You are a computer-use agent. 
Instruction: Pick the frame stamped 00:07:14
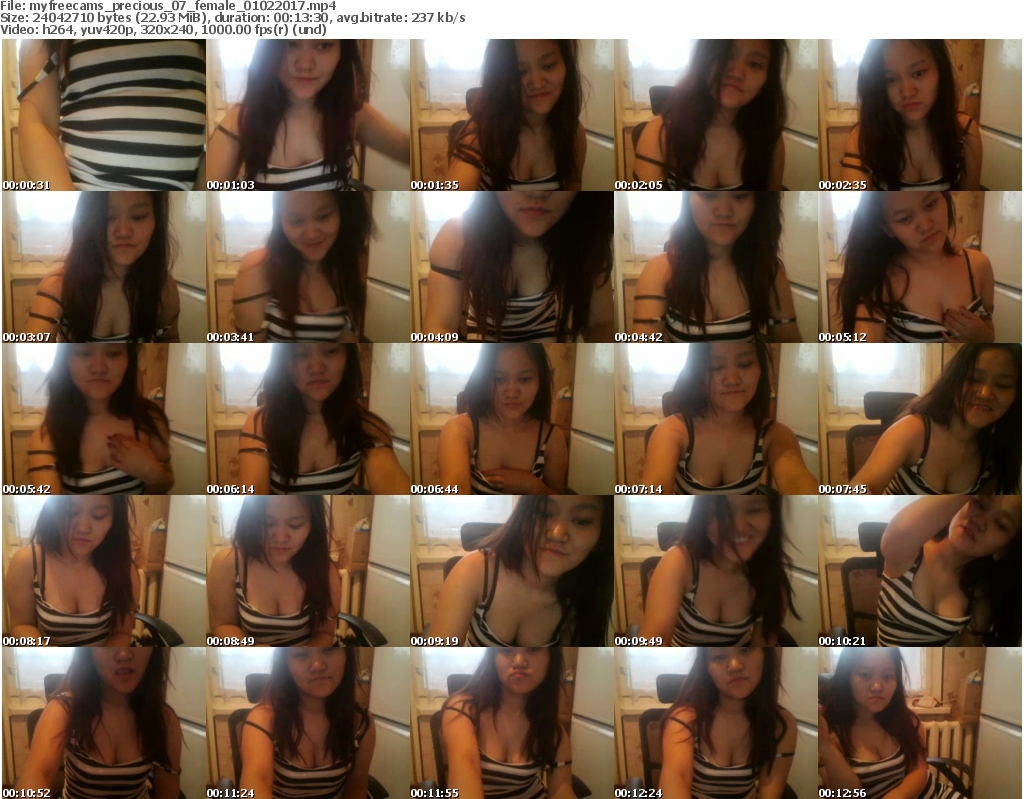point(716,419)
